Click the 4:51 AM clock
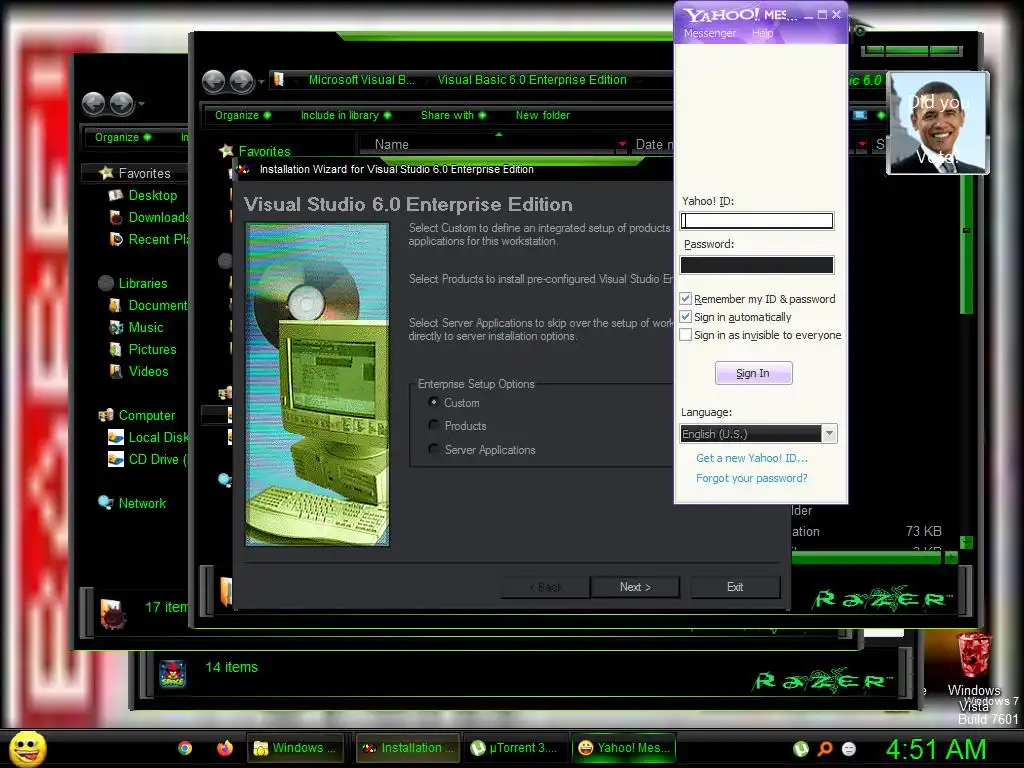The width and height of the screenshot is (1024, 768). click(935, 750)
